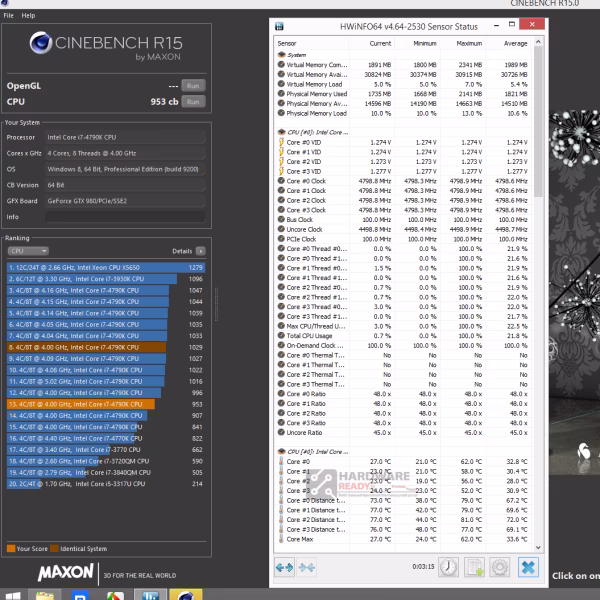This screenshot has width=600, height=600.
Task: Open the Help menu
Action: point(28,16)
